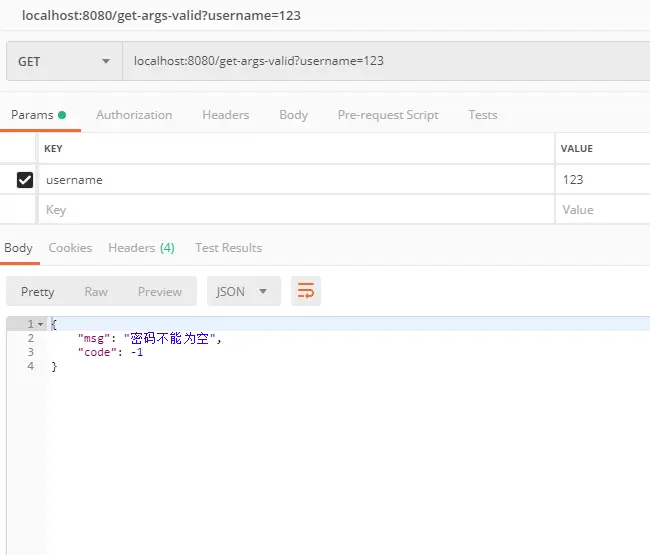The height and width of the screenshot is (555, 650).
Task: Open the Pre-request Script tab
Action: pyautogui.click(x=388, y=115)
